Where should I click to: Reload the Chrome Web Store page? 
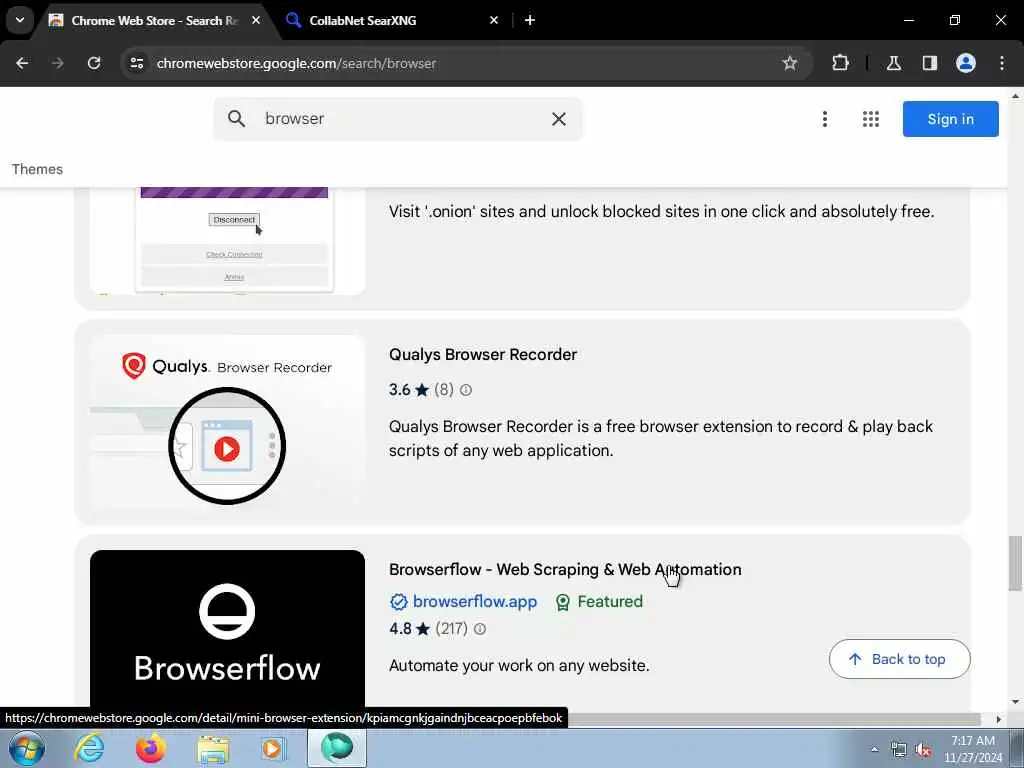click(x=94, y=63)
